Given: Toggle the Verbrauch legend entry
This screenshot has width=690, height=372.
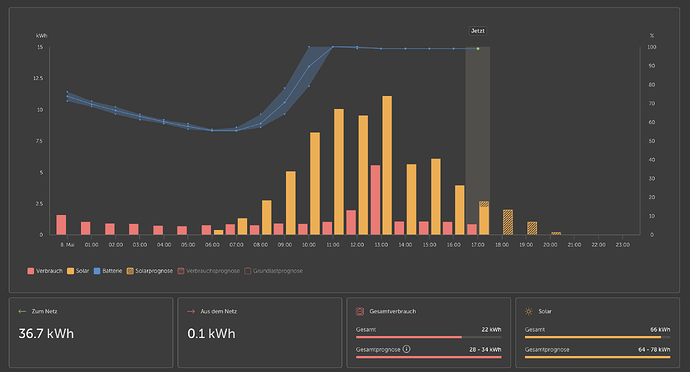Looking at the screenshot, I should [x=45, y=271].
